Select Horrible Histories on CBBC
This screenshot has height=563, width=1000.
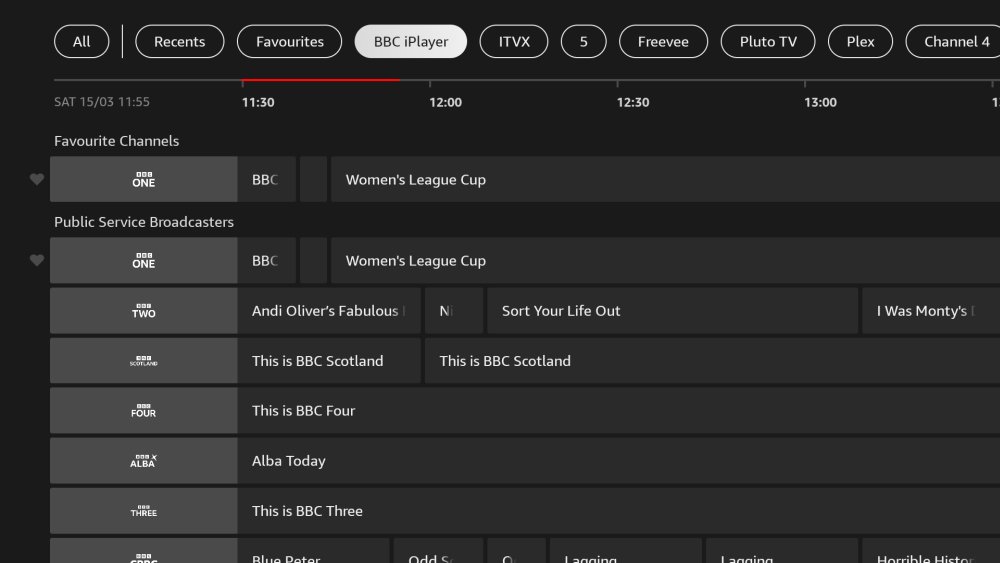pyautogui.click(x=931, y=552)
